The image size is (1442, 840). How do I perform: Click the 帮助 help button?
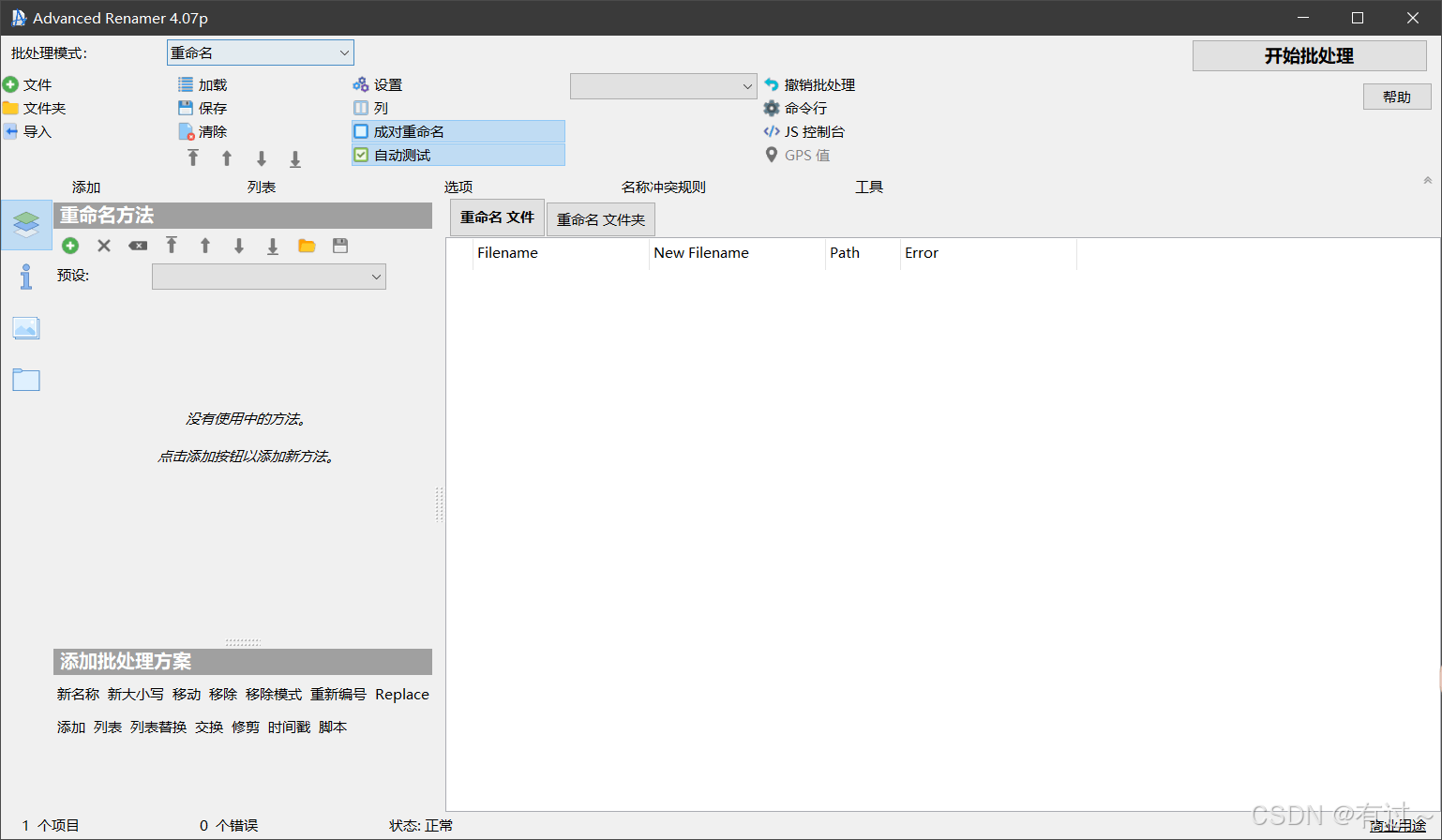(1397, 97)
